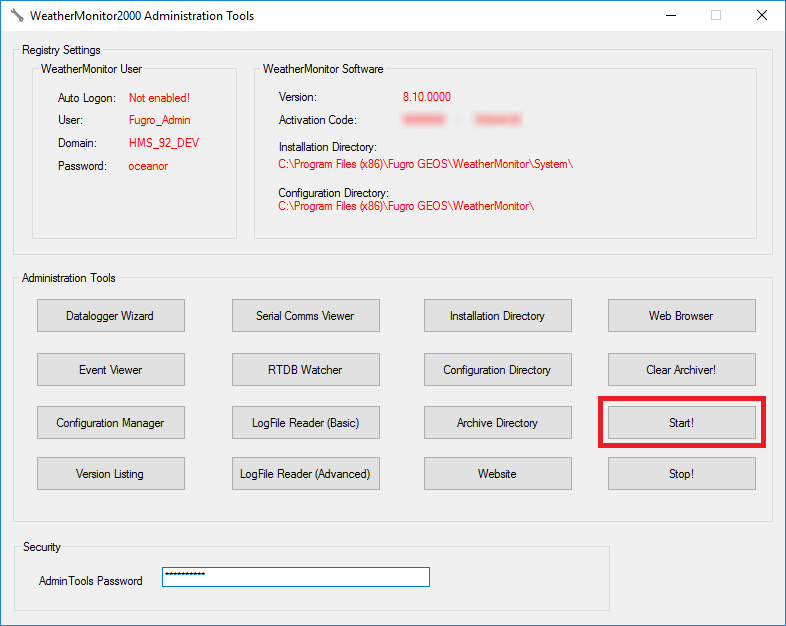Click the password value 'oceanor'
The image size is (786, 626).
148,166
